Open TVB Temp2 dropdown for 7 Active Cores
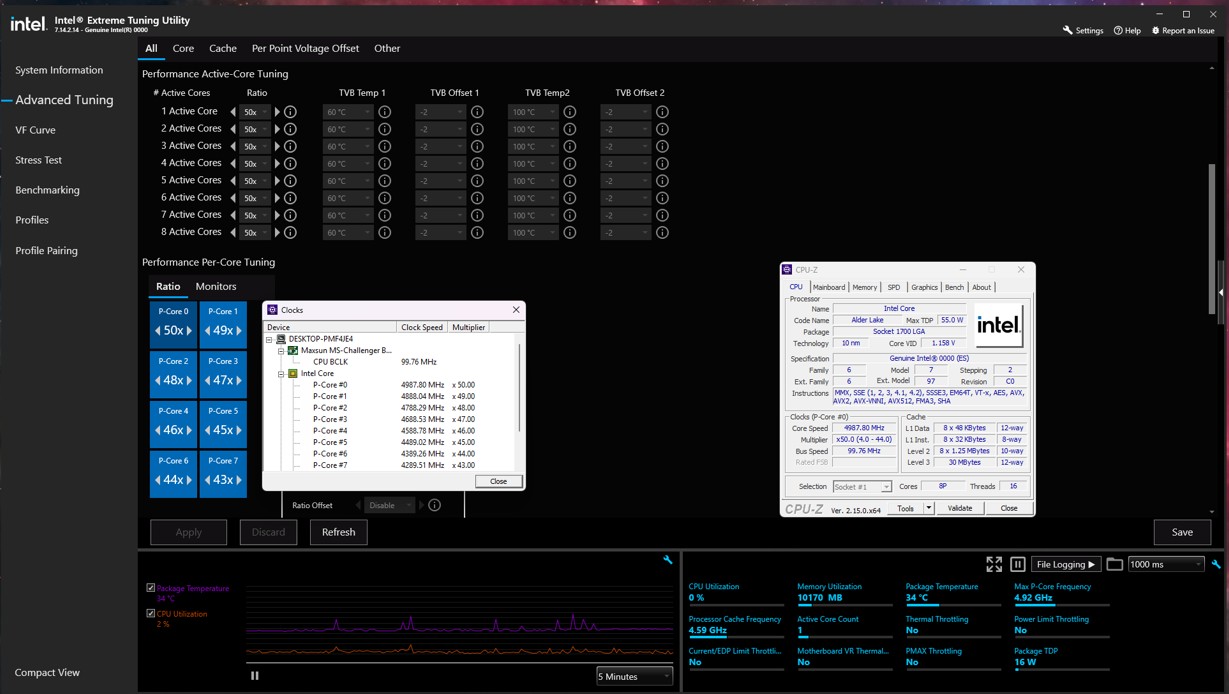 coord(533,215)
